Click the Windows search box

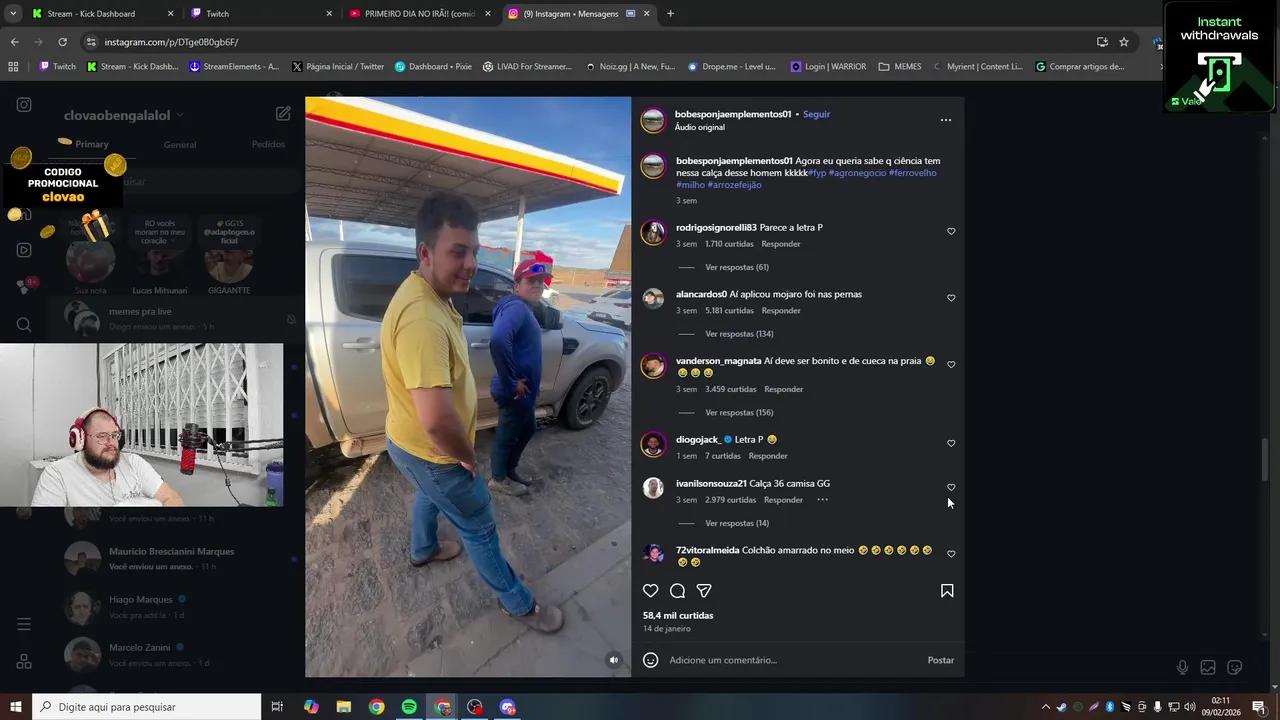point(147,707)
